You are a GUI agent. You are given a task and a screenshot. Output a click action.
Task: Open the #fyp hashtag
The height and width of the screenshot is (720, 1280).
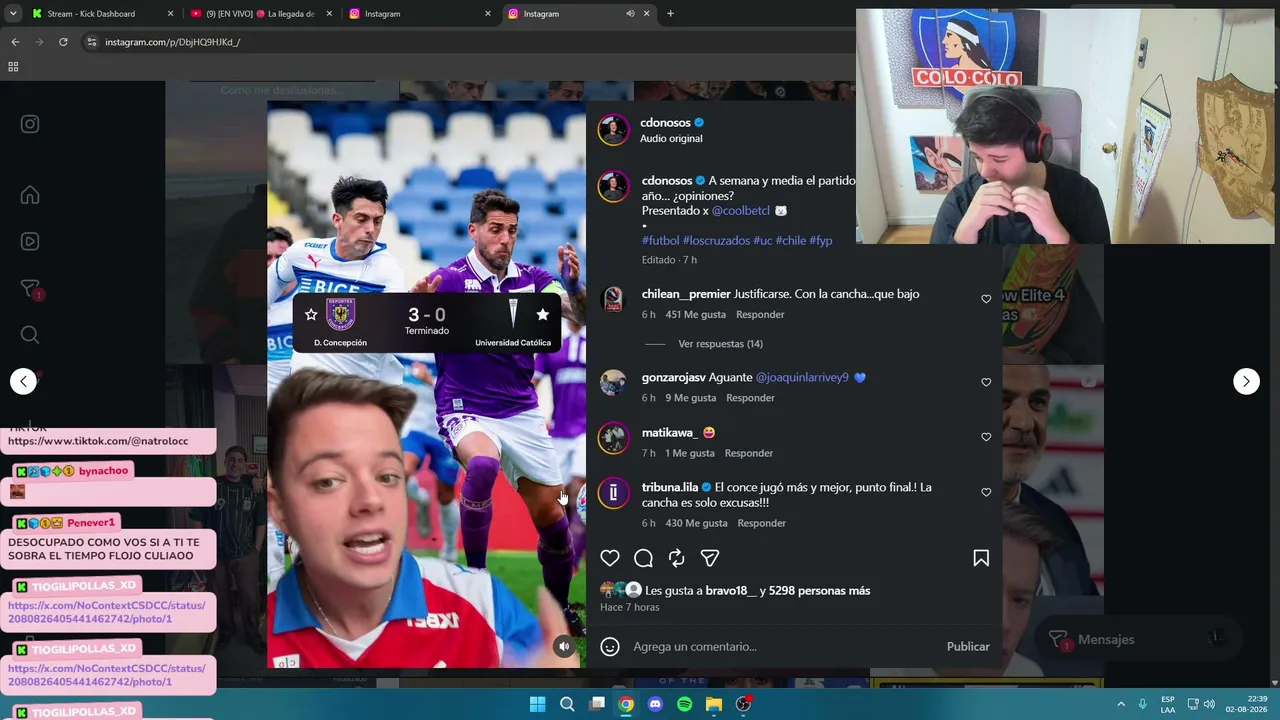[x=821, y=241]
